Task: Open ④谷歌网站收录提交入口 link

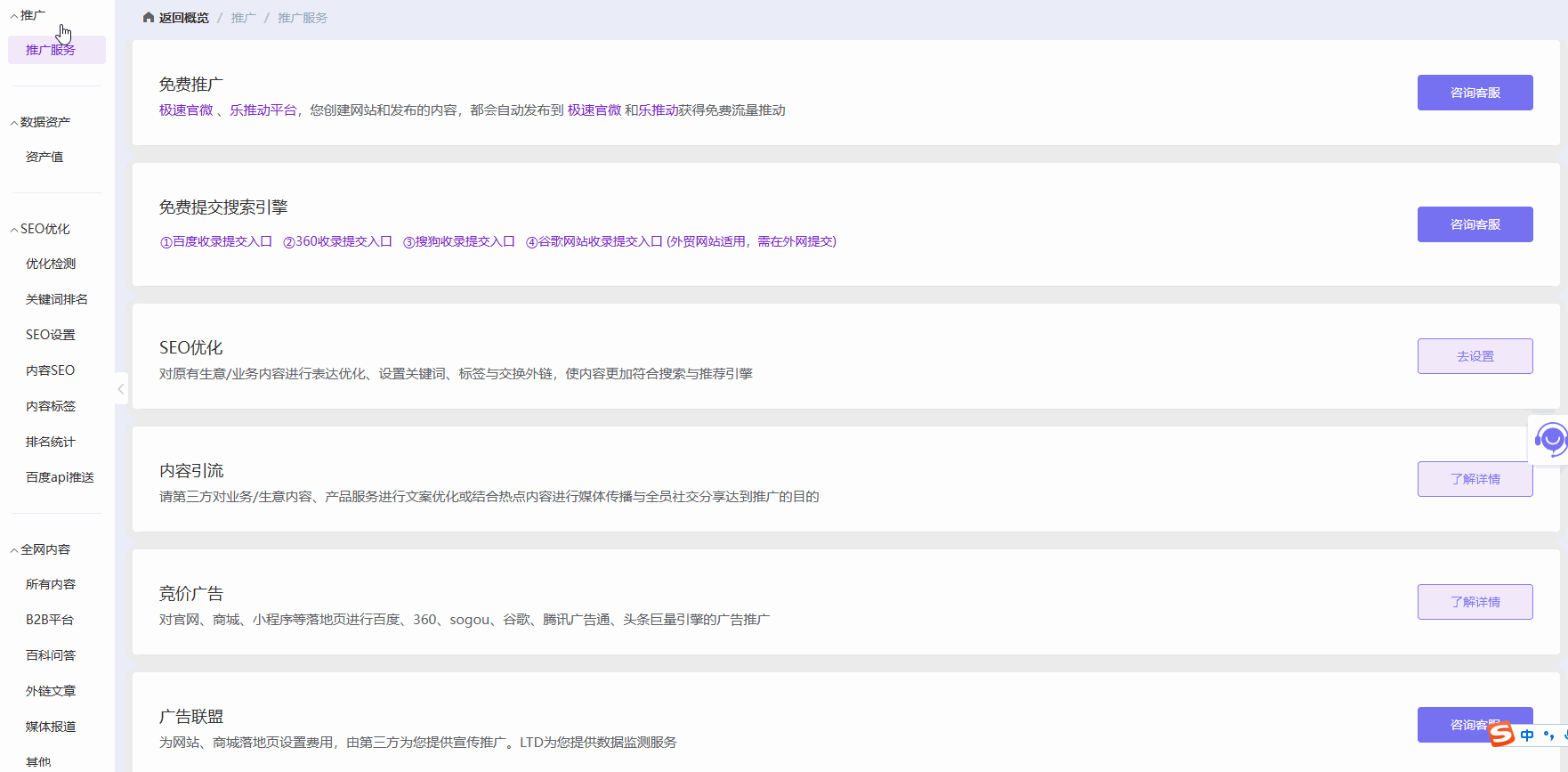Action: pyautogui.click(x=594, y=241)
